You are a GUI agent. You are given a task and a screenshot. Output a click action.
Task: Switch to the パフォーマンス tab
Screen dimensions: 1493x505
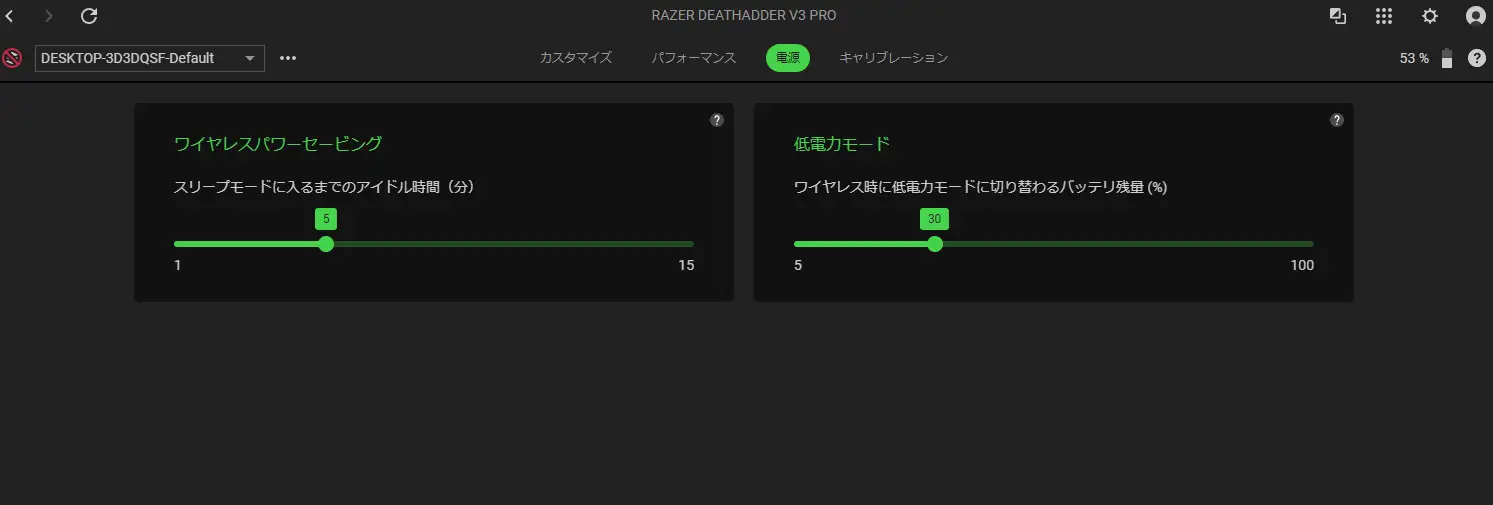[693, 58]
